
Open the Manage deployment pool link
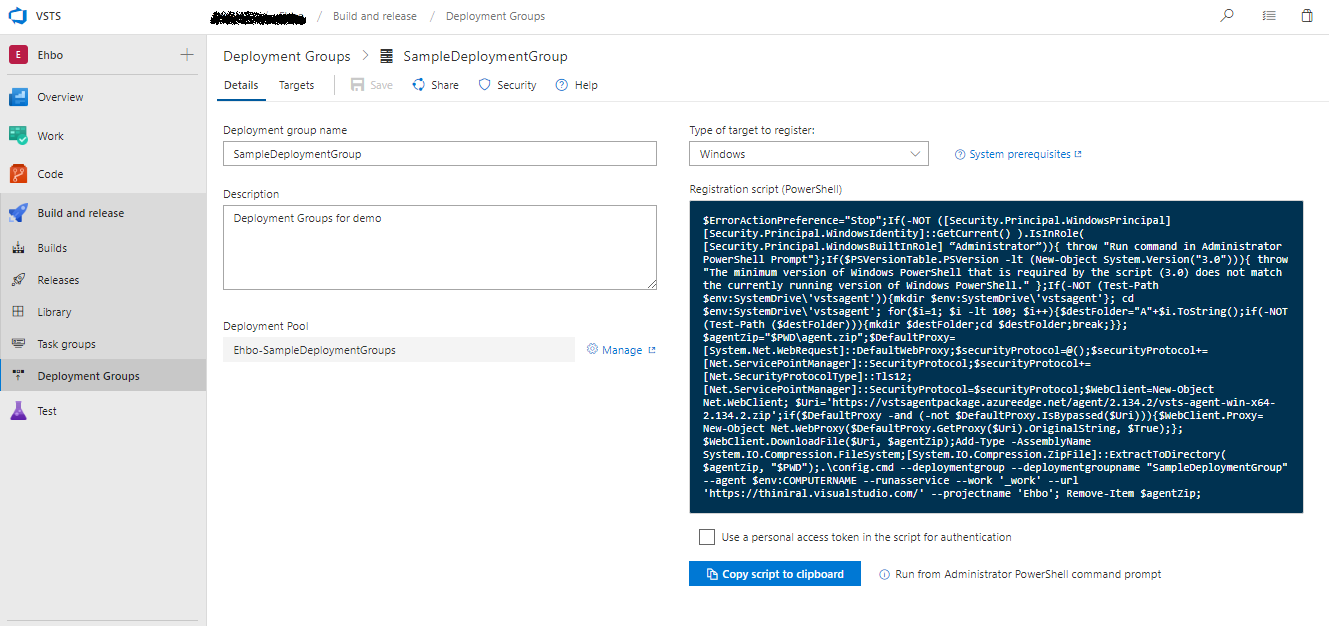621,350
